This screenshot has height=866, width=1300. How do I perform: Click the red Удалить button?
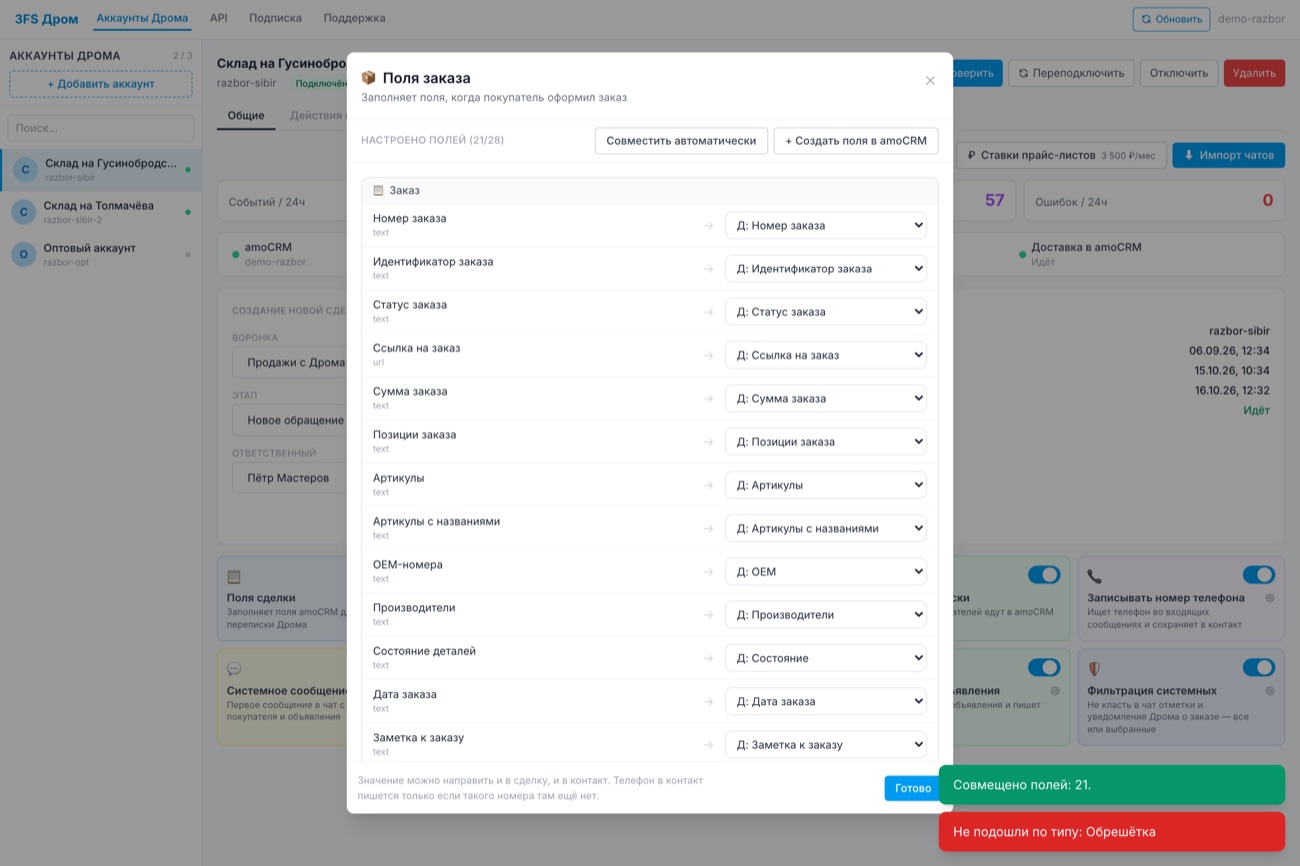coord(1254,73)
